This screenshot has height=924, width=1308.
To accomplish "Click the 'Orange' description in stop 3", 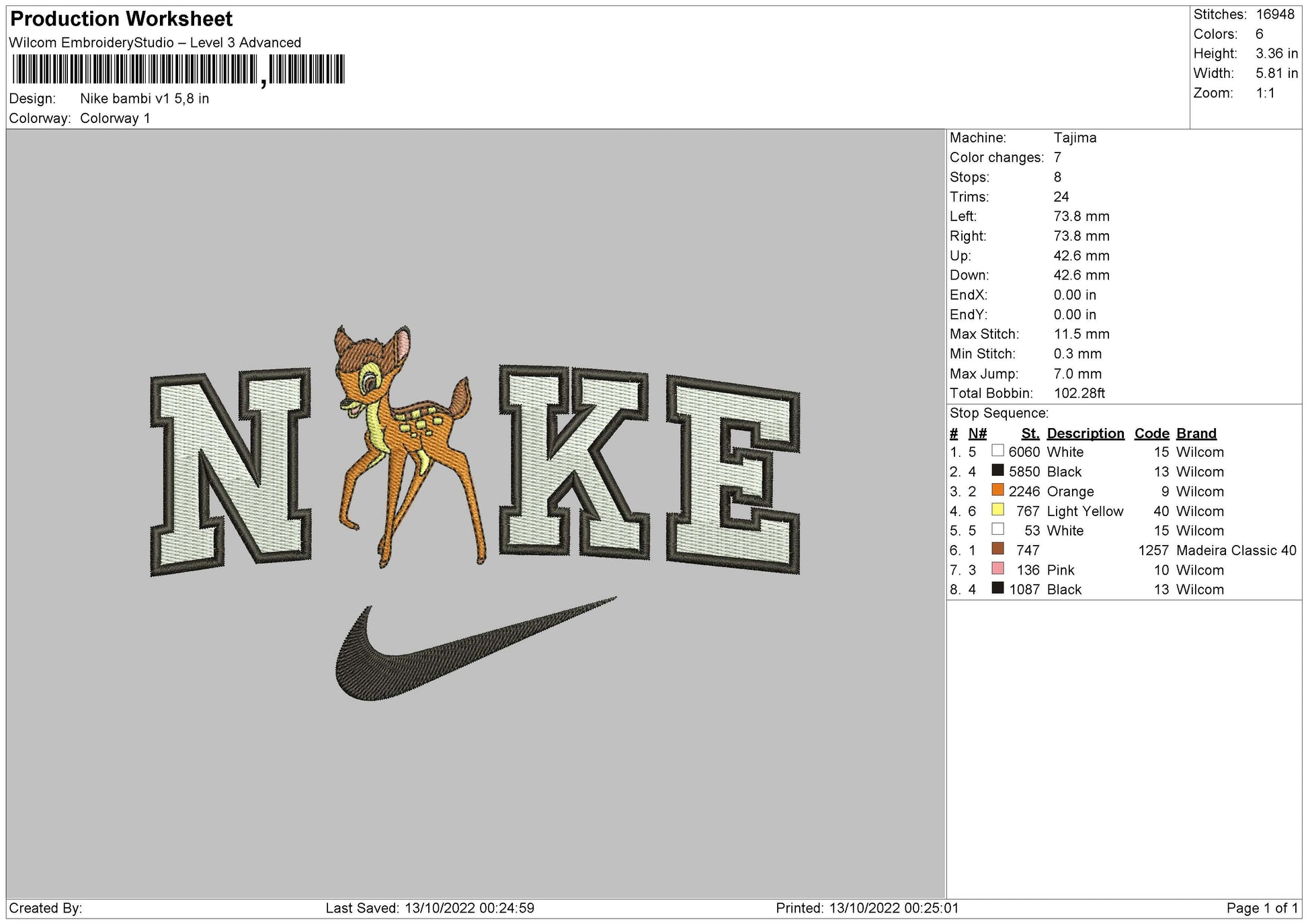I will pos(1070,491).
